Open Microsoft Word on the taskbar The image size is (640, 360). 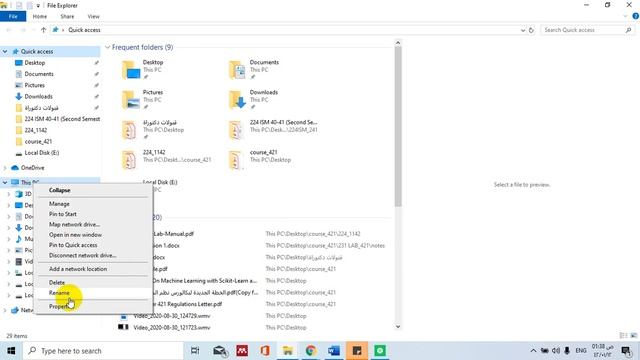point(333,351)
